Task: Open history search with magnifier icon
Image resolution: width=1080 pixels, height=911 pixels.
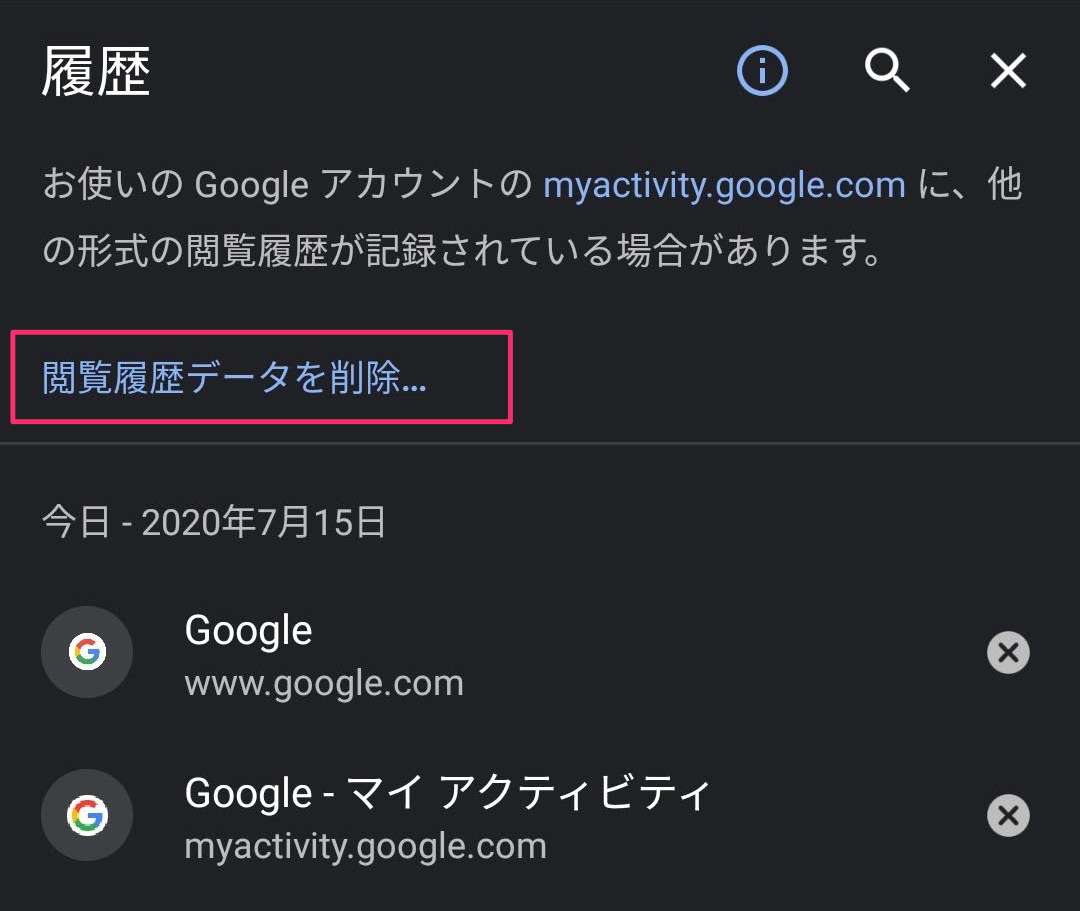Action: [886, 71]
